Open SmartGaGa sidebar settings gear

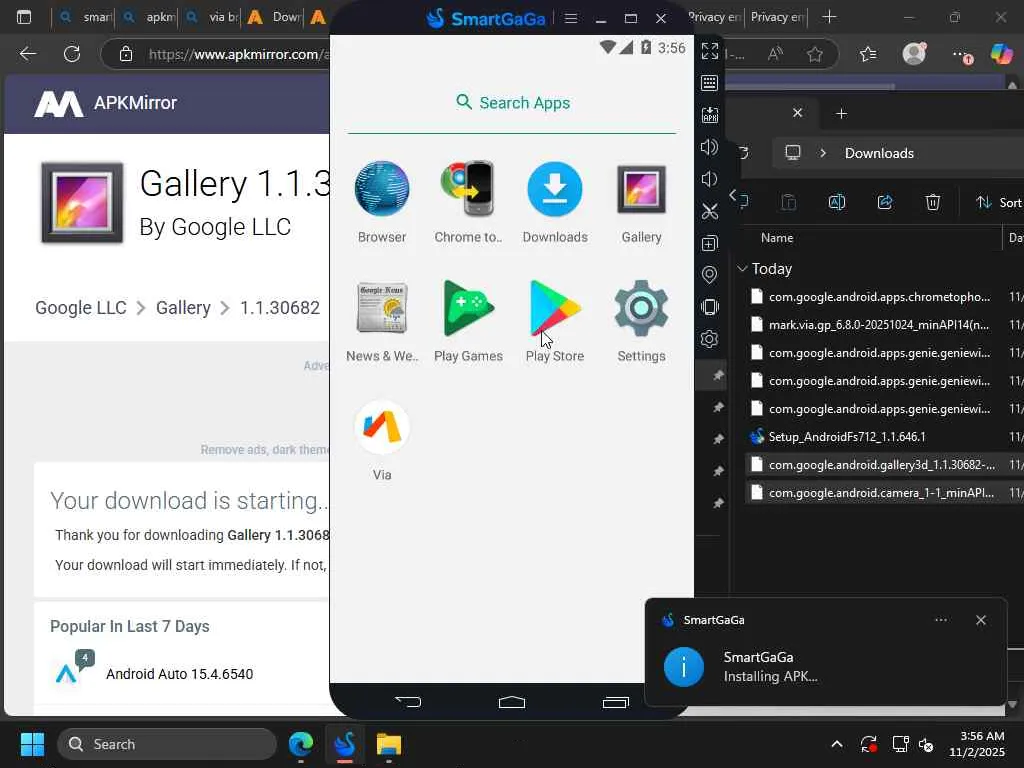coord(709,339)
